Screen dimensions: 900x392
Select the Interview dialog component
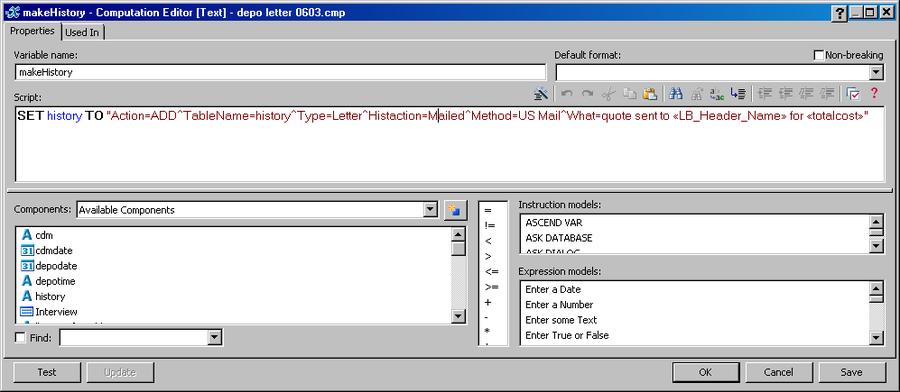[x=49, y=312]
